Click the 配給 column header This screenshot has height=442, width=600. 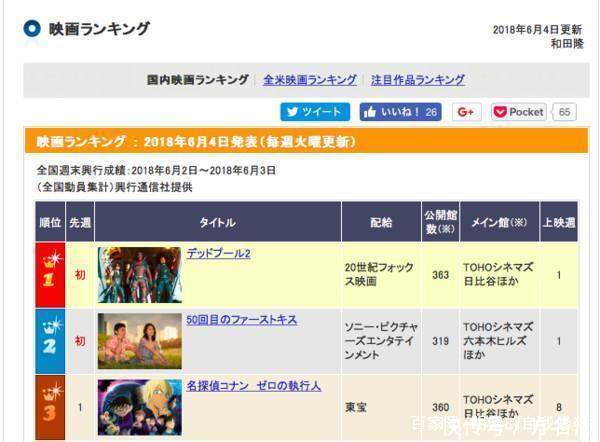[x=381, y=222]
